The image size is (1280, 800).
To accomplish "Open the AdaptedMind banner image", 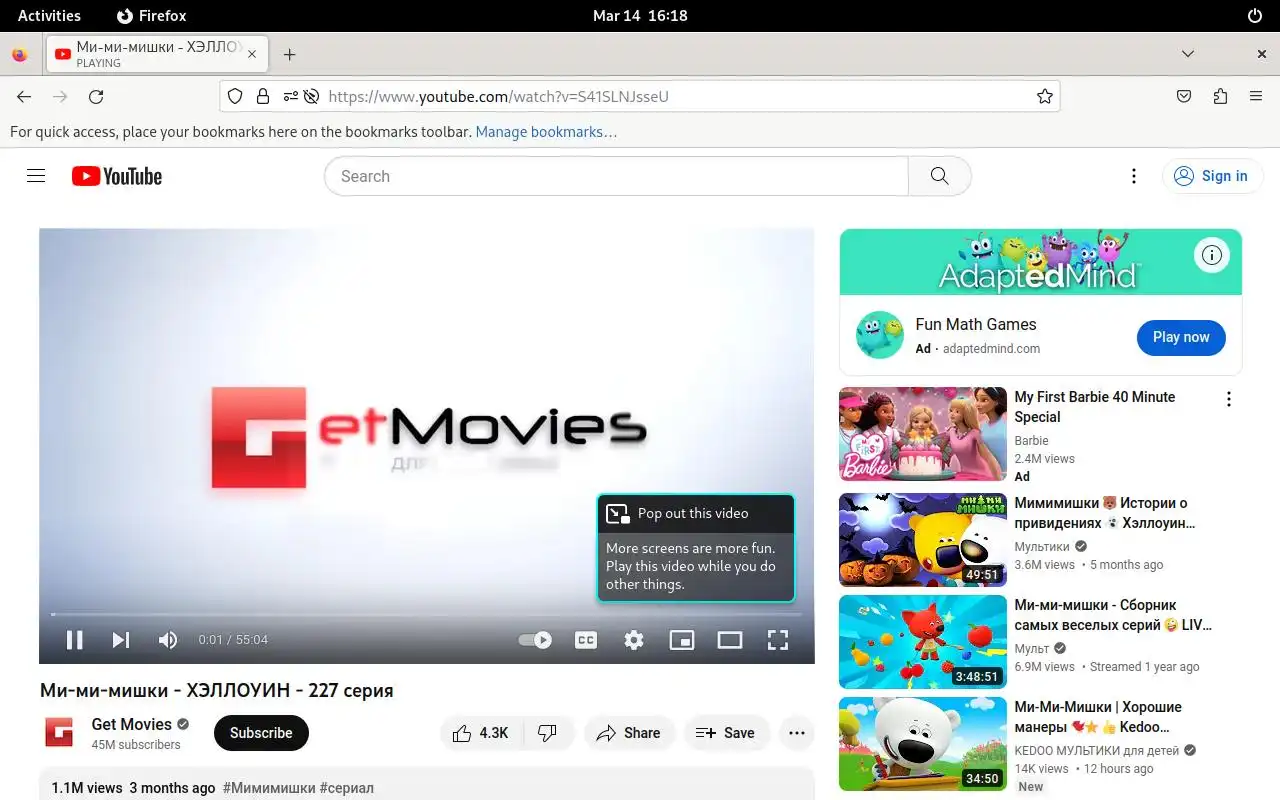I will point(1041,262).
